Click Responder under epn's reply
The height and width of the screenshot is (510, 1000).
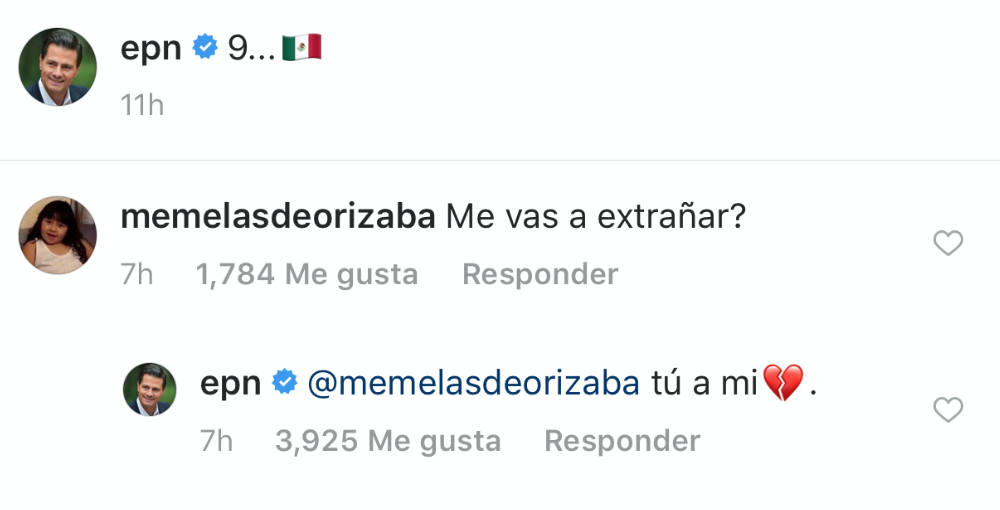622,440
